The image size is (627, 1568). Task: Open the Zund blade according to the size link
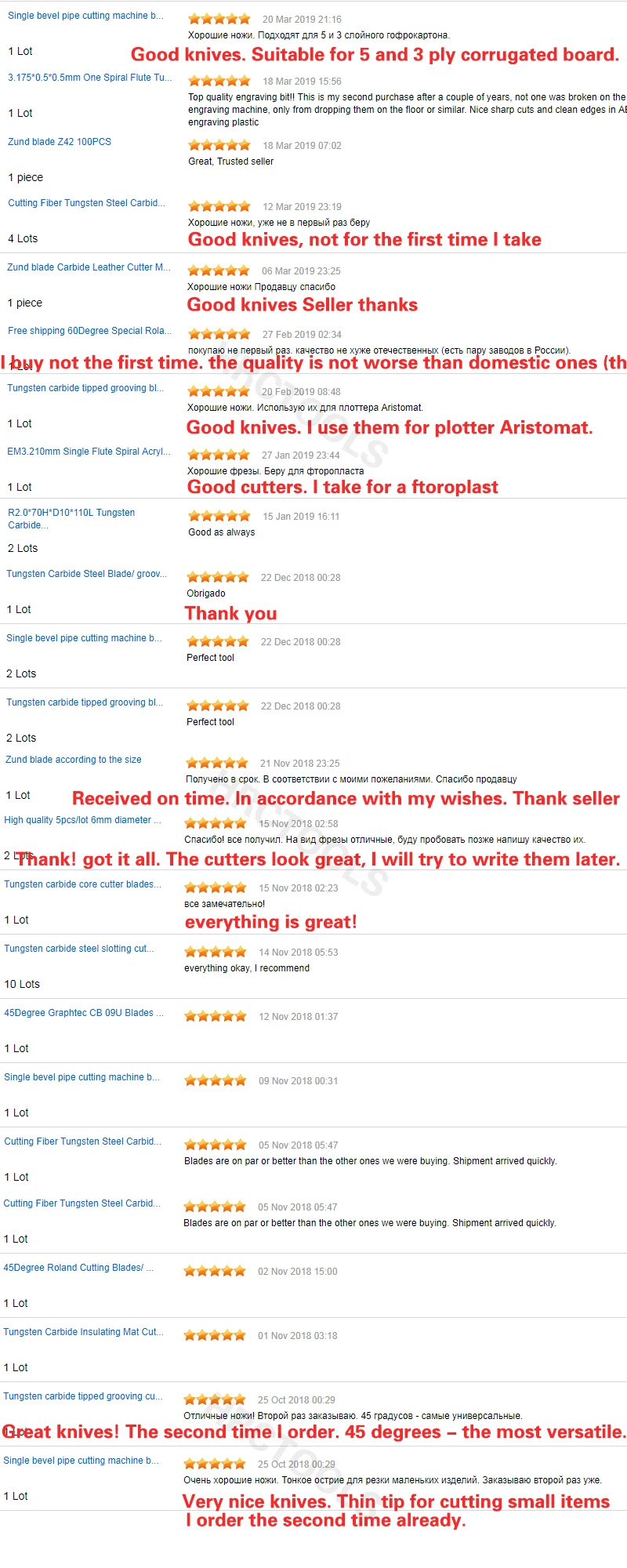74,760
